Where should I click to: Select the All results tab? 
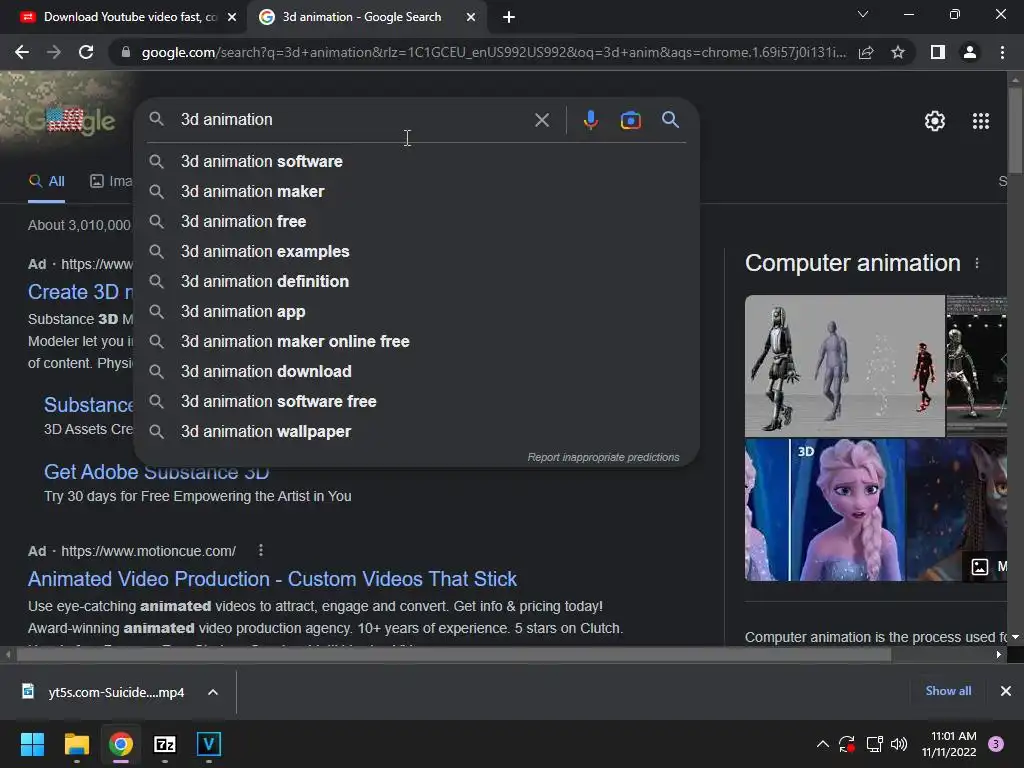click(46, 182)
